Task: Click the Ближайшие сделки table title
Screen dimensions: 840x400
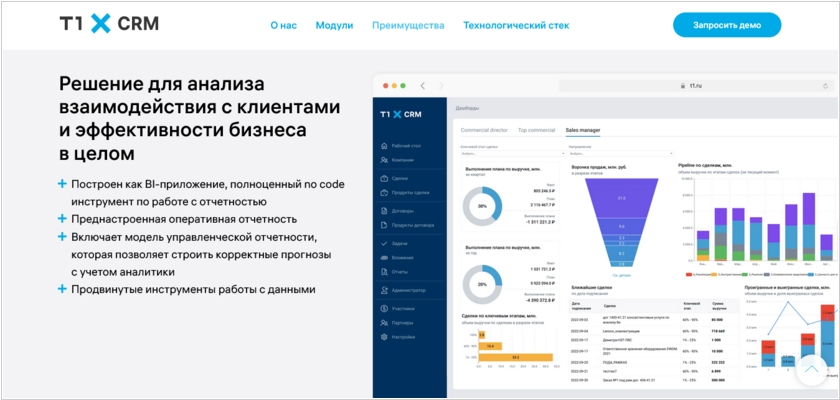Action: click(x=591, y=288)
